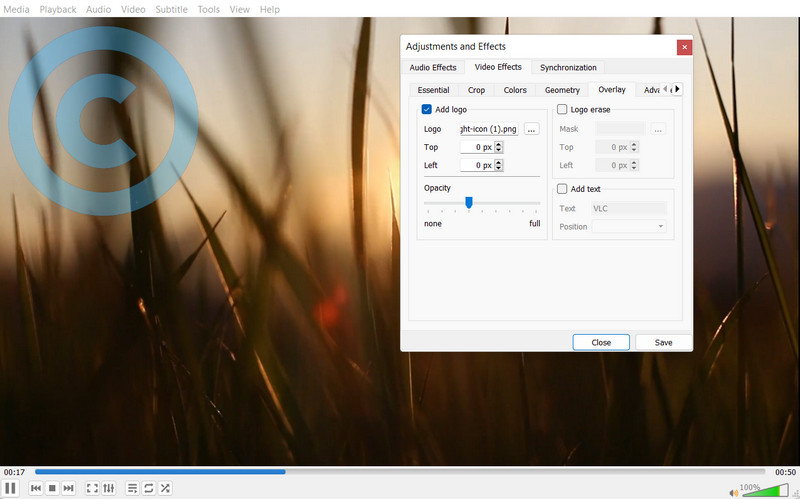Uncheck the Add logo checkbox
This screenshot has width=800, height=499.
[x=427, y=109]
